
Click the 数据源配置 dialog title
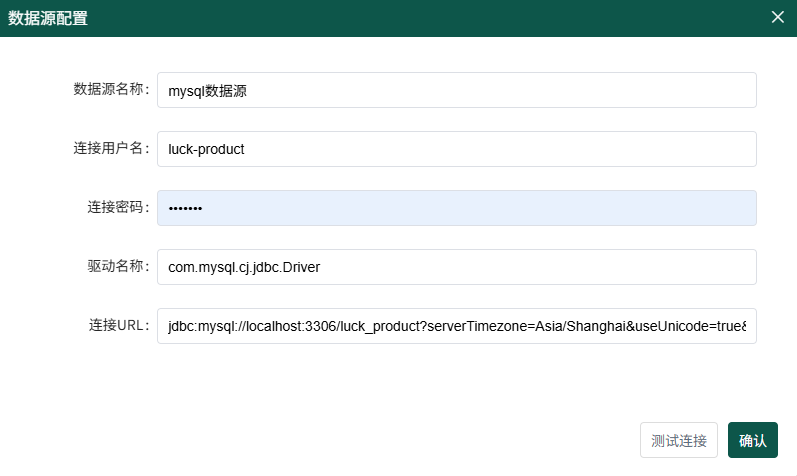coord(48,18)
